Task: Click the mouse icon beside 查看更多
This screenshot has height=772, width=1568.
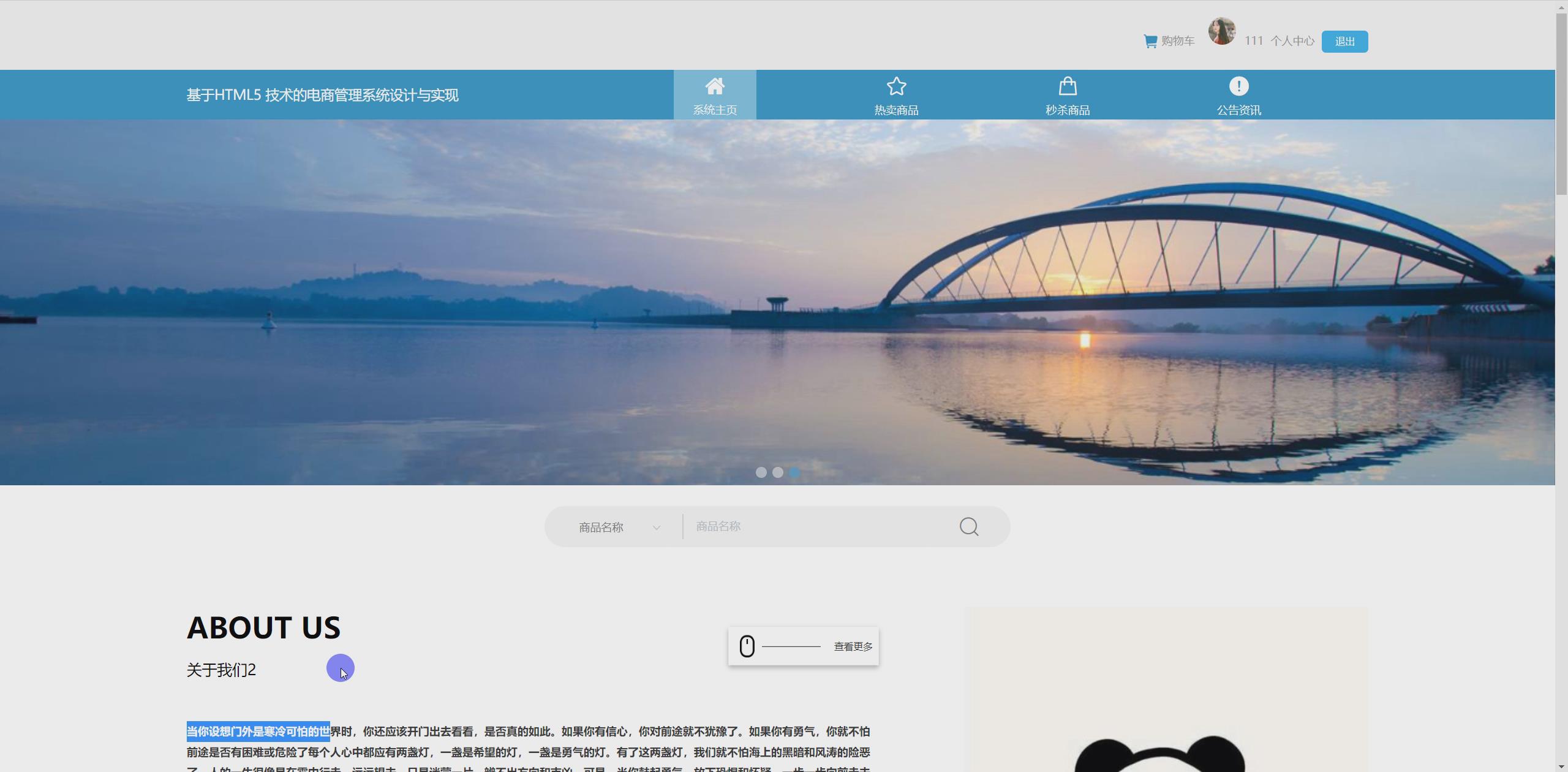Action: point(747,646)
